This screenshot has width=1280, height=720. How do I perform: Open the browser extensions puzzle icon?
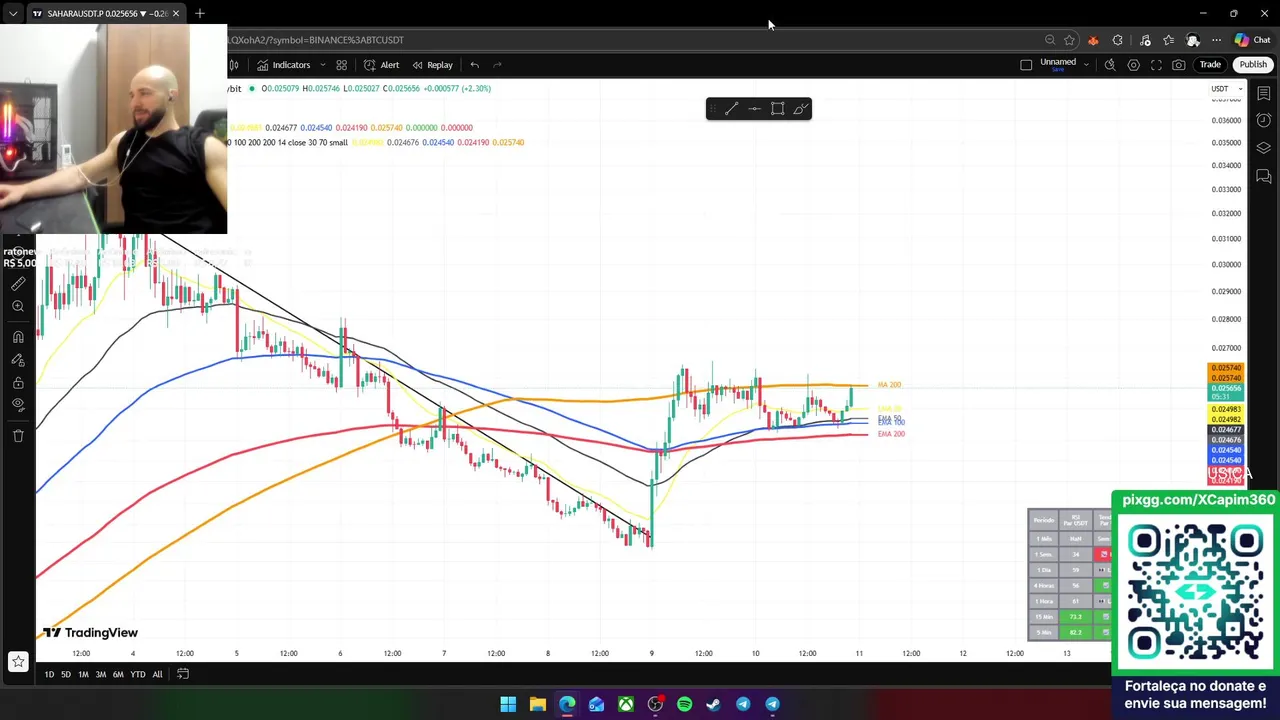coord(1117,40)
